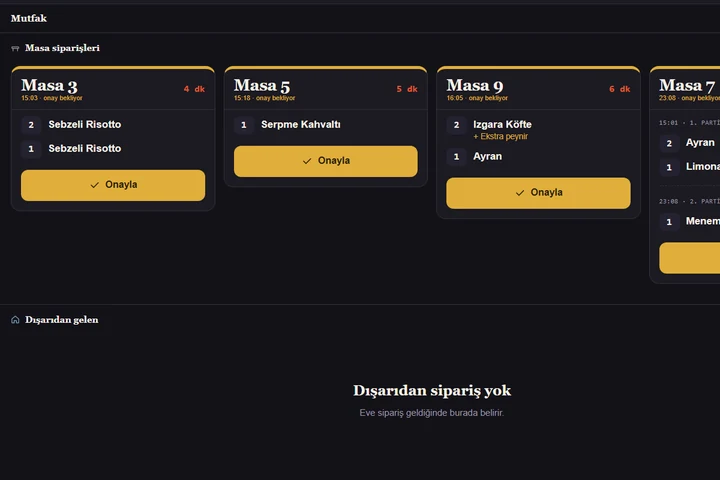Confirm the Masa 3 order with Onayla

113,185
